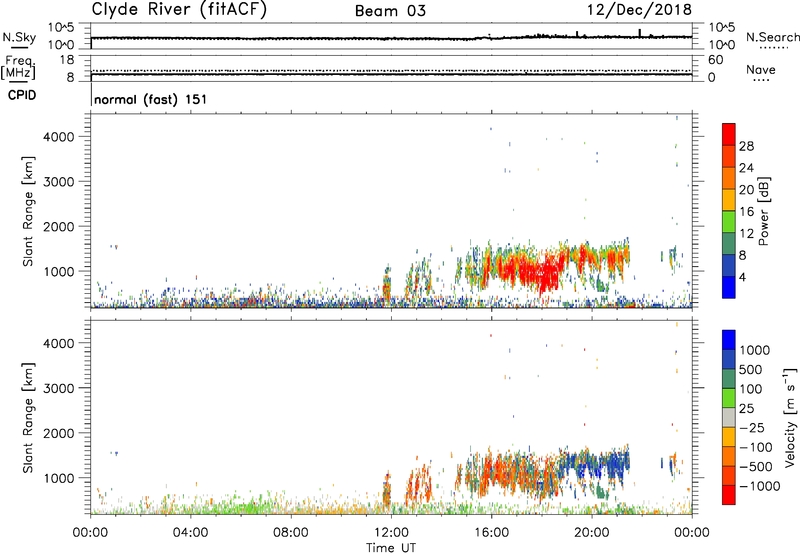Click the "-1000" label on the Velocity color bar
The height and width of the screenshot is (554, 800).
pyautogui.click(x=760, y=486)
